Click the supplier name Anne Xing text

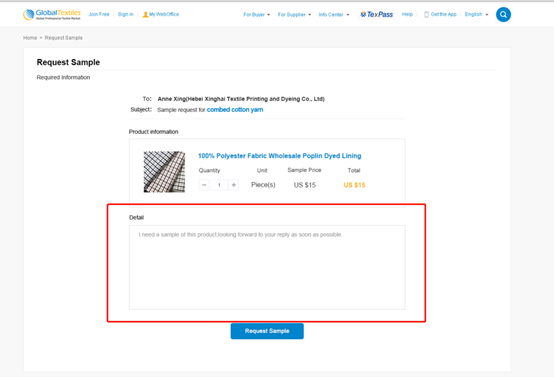point(241,99)
